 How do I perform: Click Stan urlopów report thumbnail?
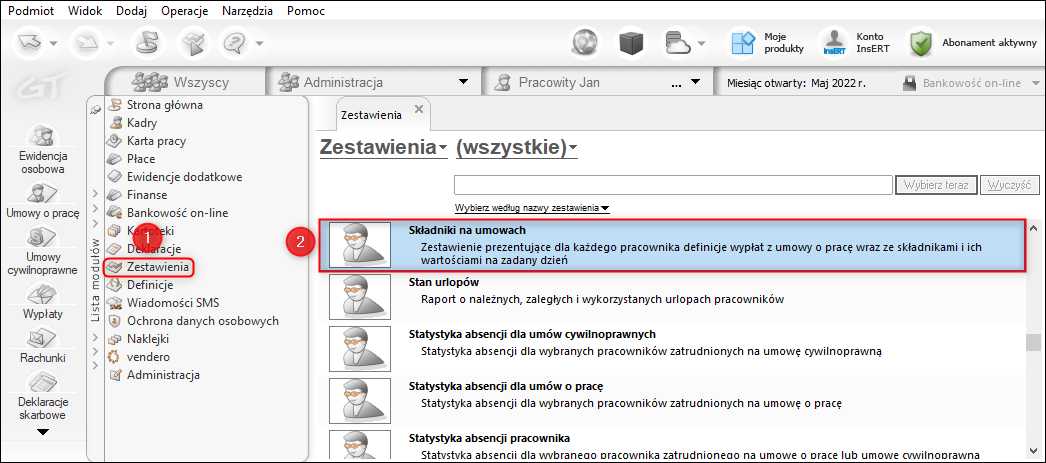pyautogui.click(x=360, y=298)
